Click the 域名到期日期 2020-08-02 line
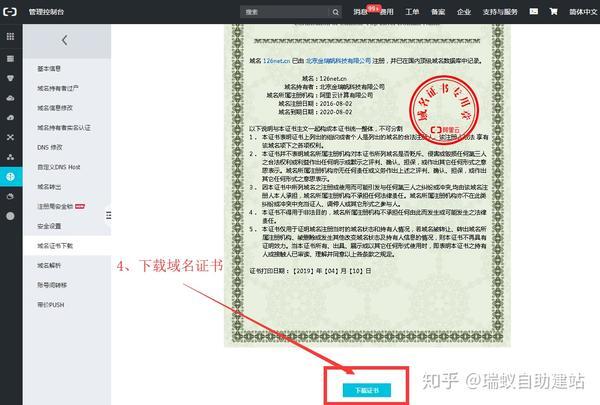The image size is (600, 405). pos(315,112)
